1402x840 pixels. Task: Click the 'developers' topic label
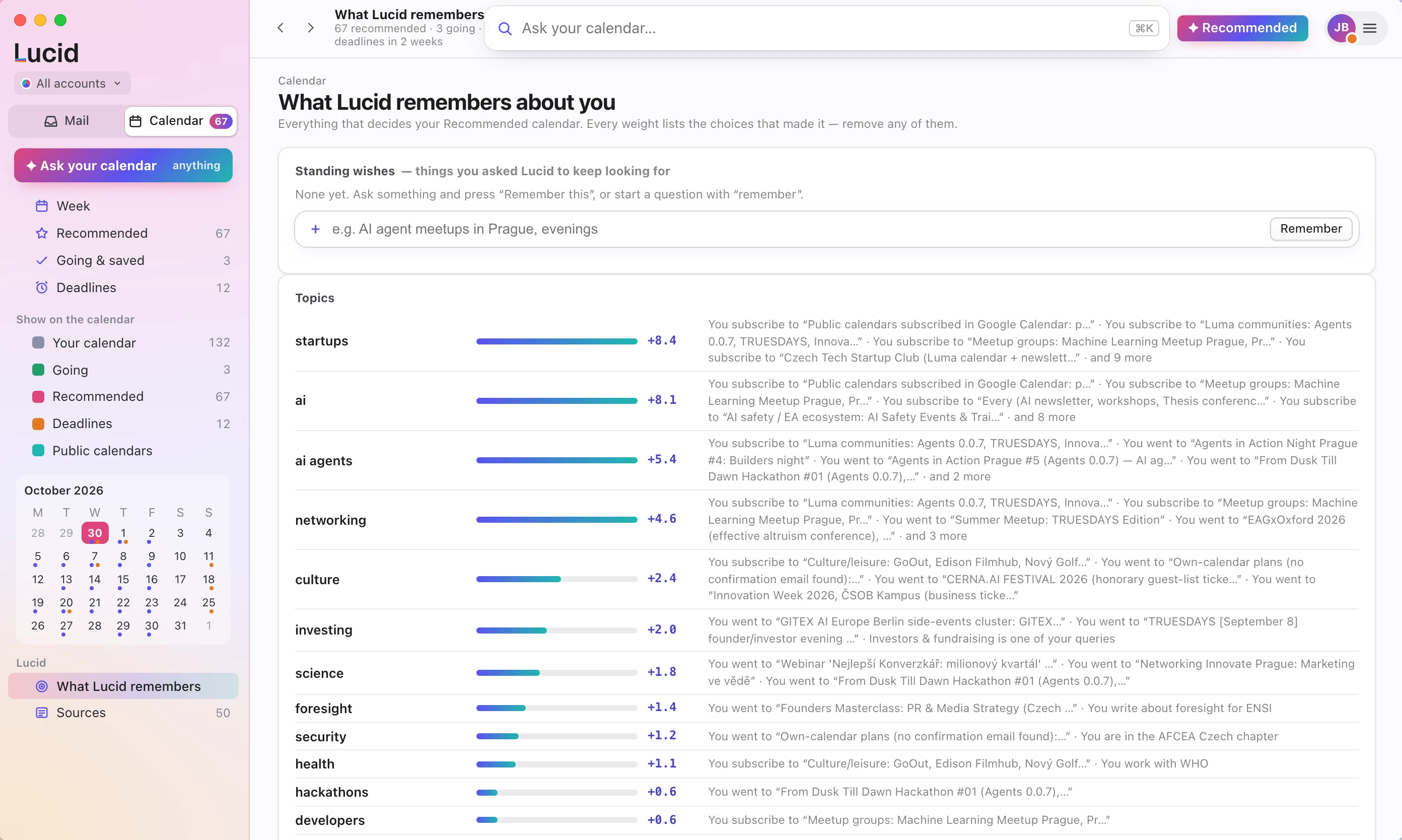(x=330, y=820)
